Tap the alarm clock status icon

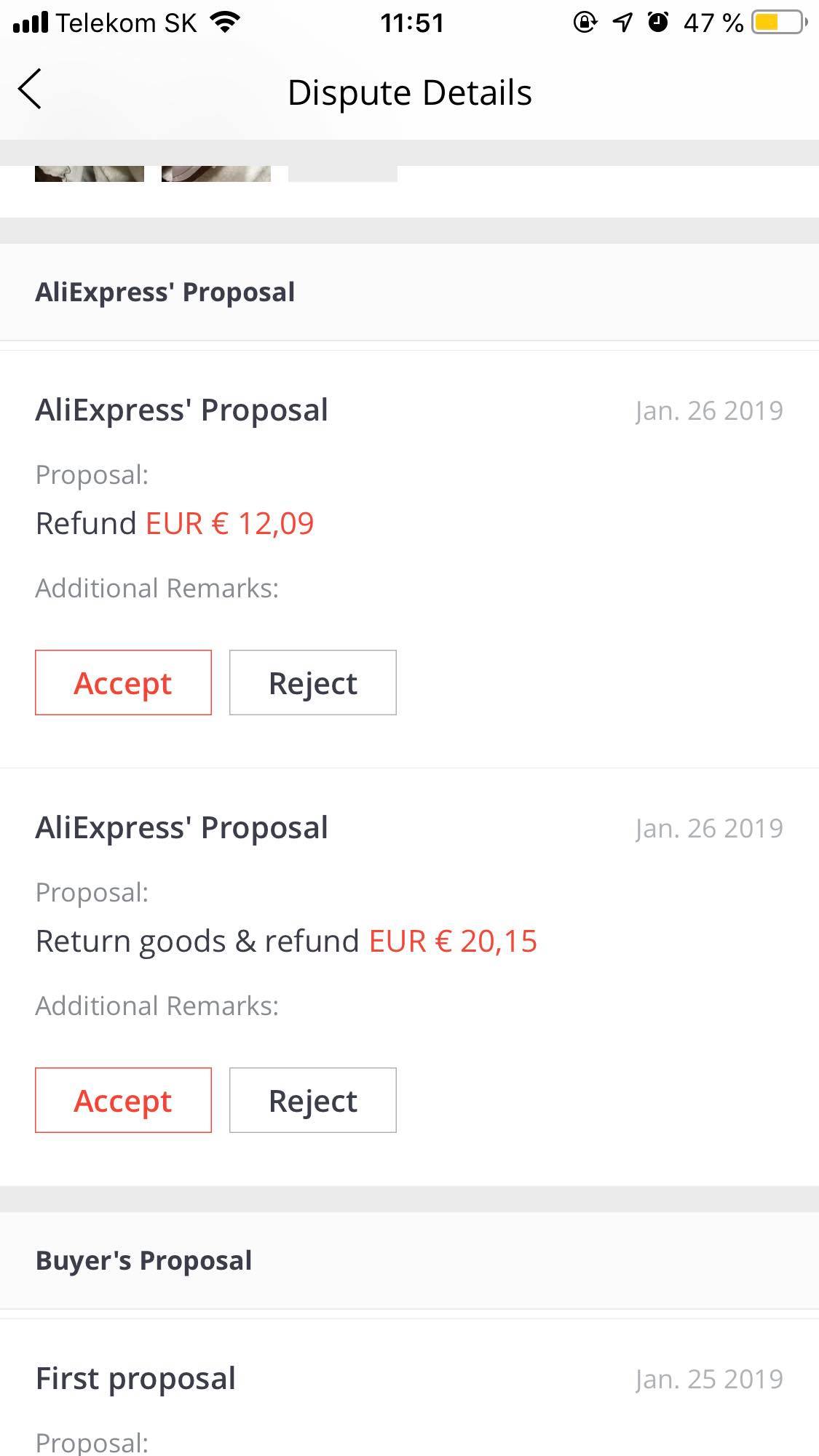tap(658, 23)
